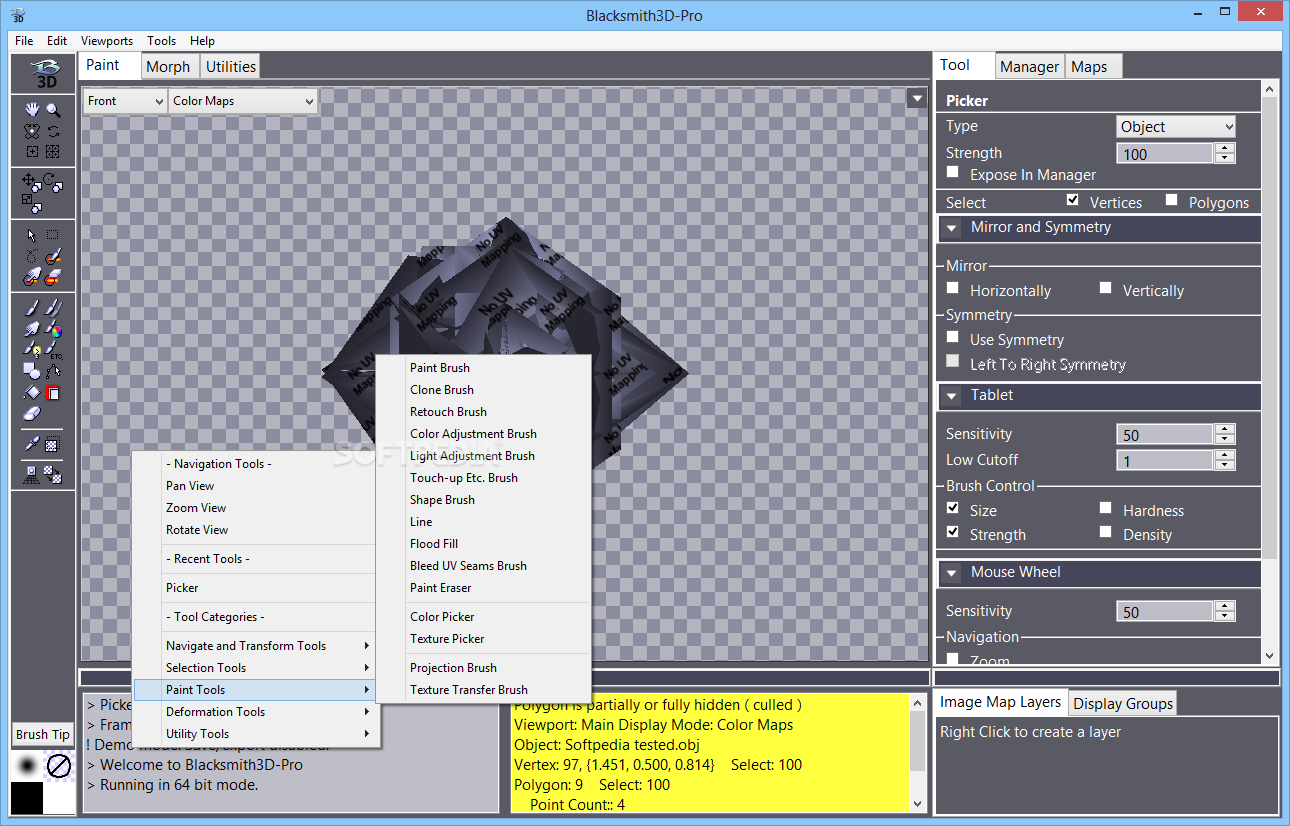Select the dotted rectangle selection icon in toolbar
This screenshot has width=1290, height=826.
pyautogui.click(x=53, y=236)
